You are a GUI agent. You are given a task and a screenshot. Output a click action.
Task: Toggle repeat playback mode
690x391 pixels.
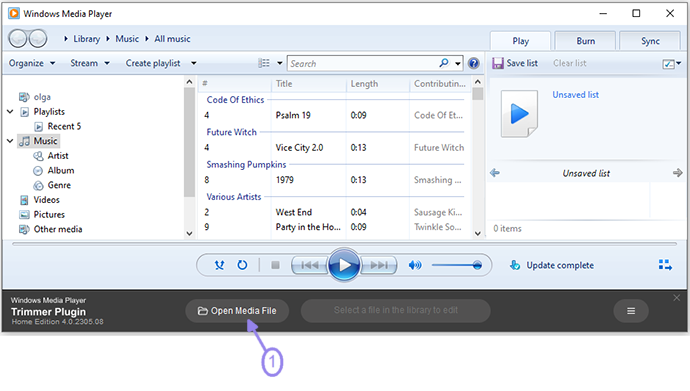coord(242,265)
